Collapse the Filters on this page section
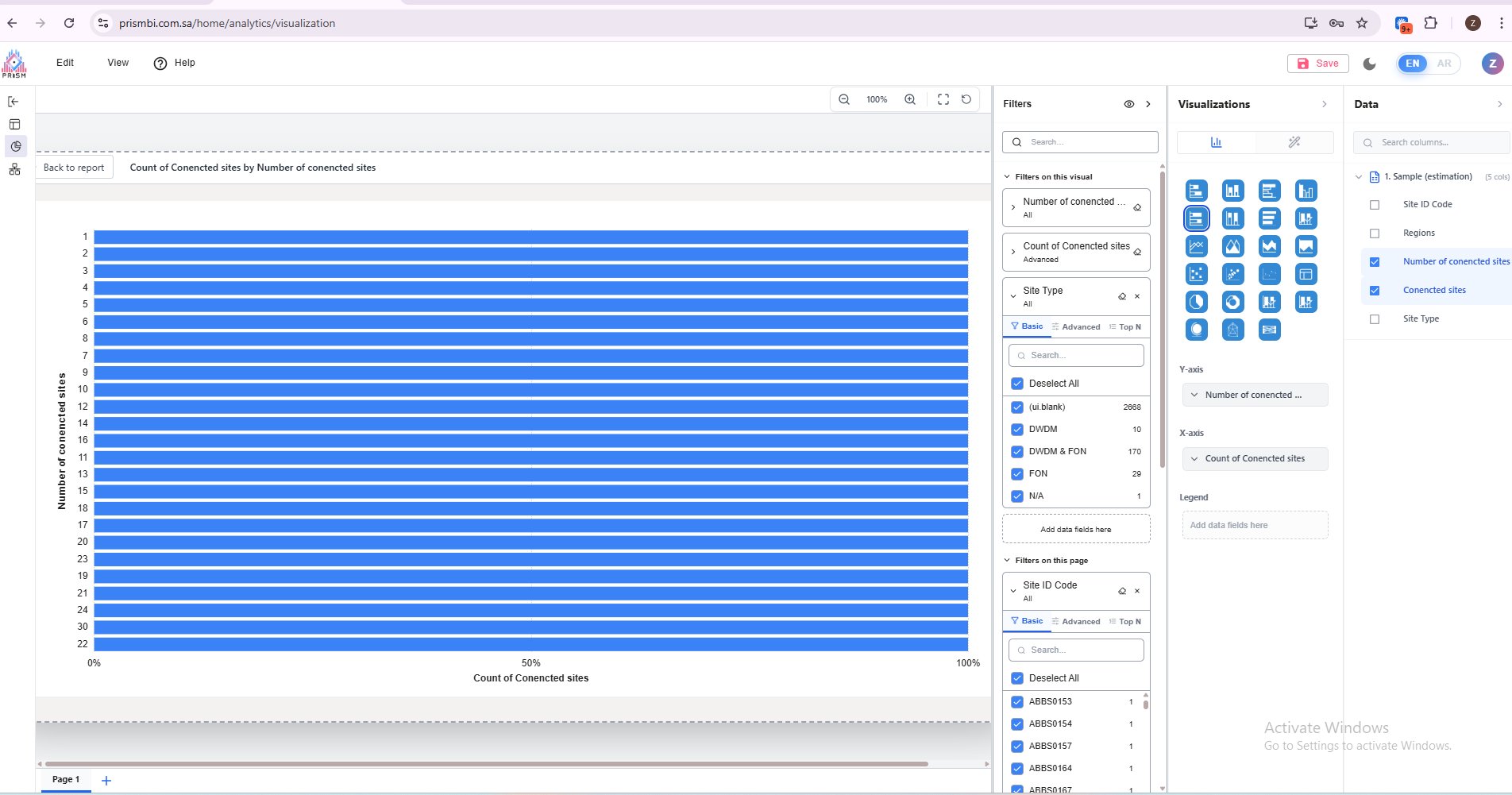The height and width of the screenshot is (795, 1512). (x=1007, y=561)
